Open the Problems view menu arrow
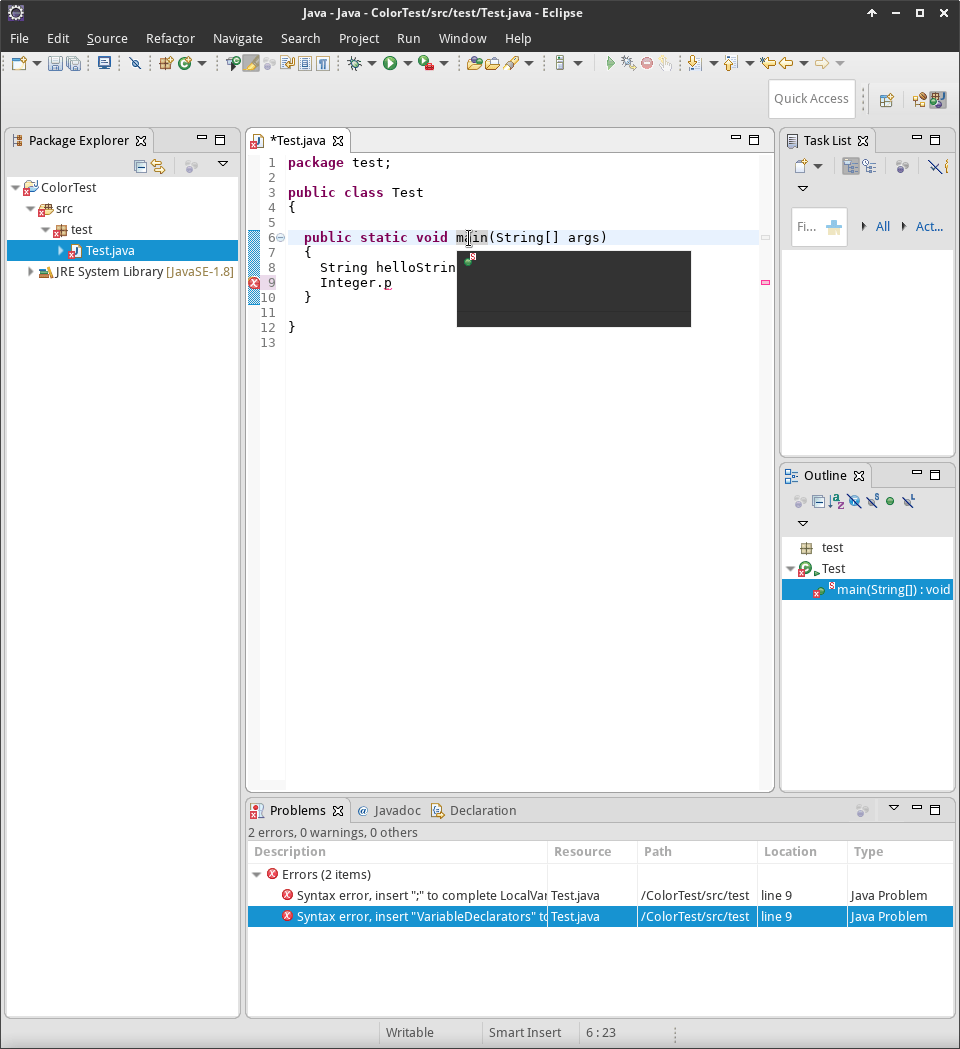The image size is (960, 1049). click(894, 808)
